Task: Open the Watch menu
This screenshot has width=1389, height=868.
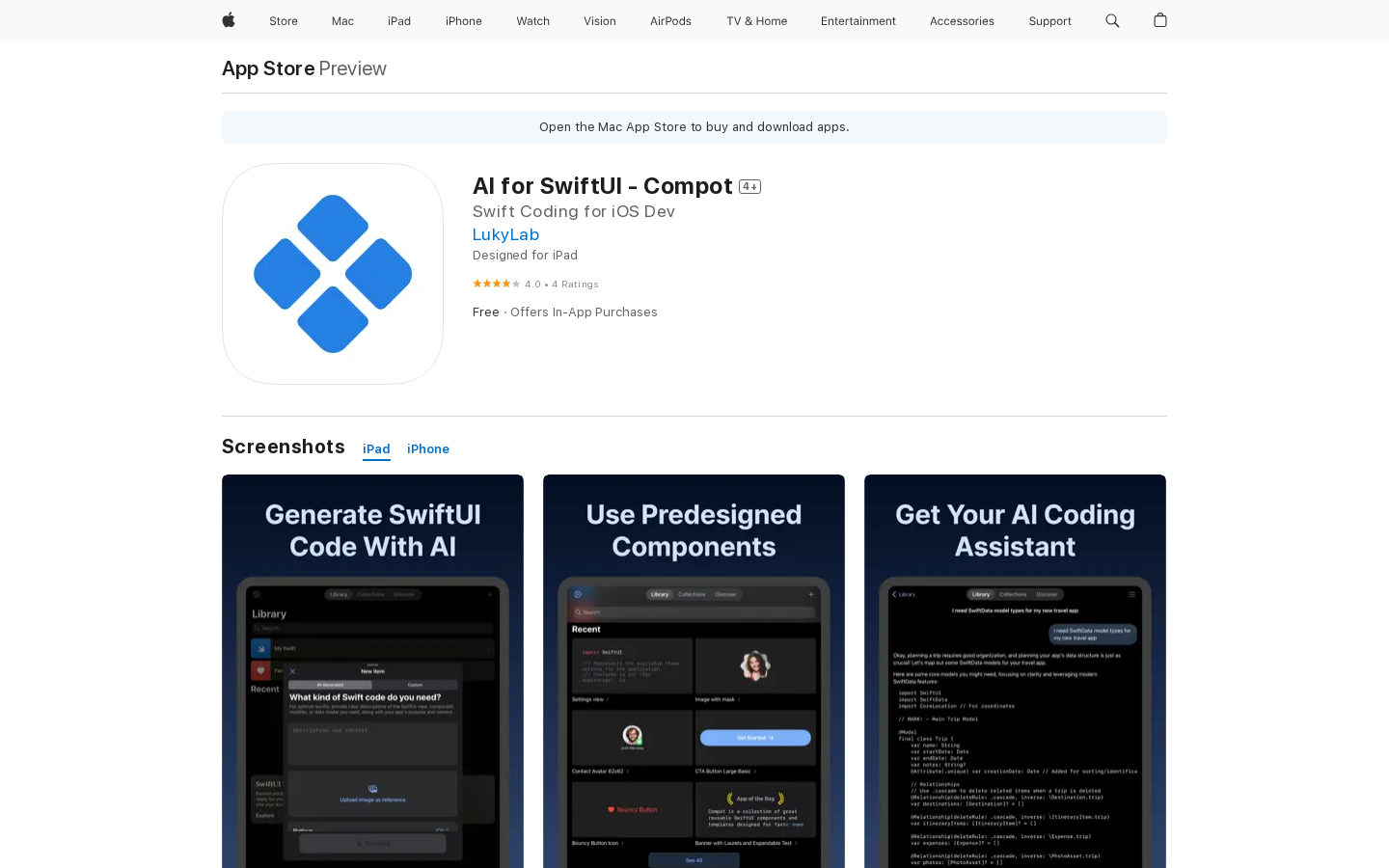Action: (x=533, y=21)
